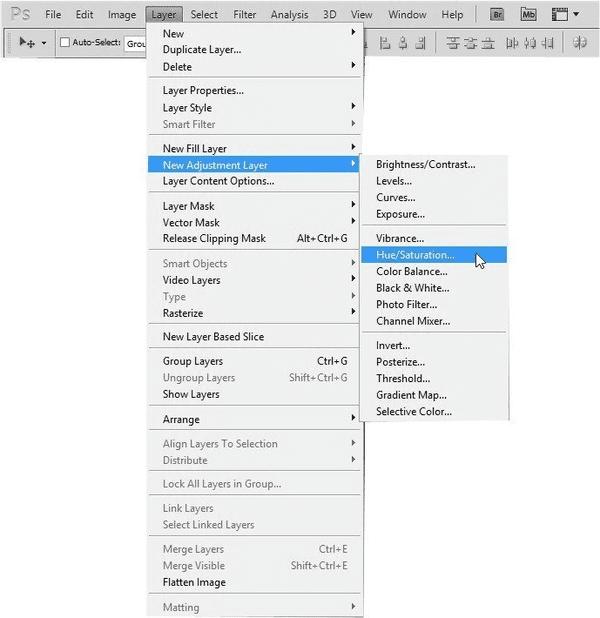Choose Group Layers

pyautogui.click(x=253, y=361)
